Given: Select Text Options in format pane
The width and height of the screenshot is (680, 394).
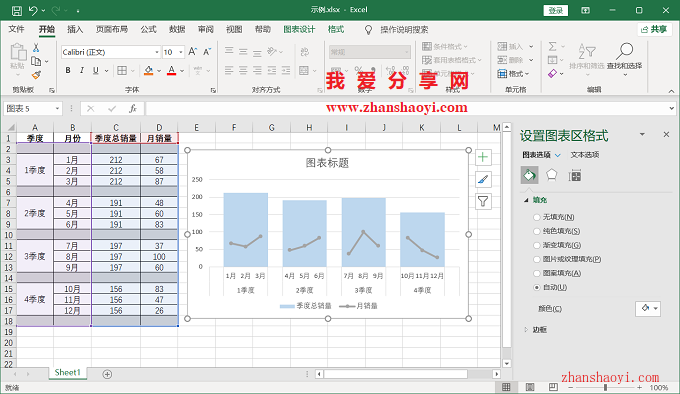Looking at the screenshot, I should (585, 155).
